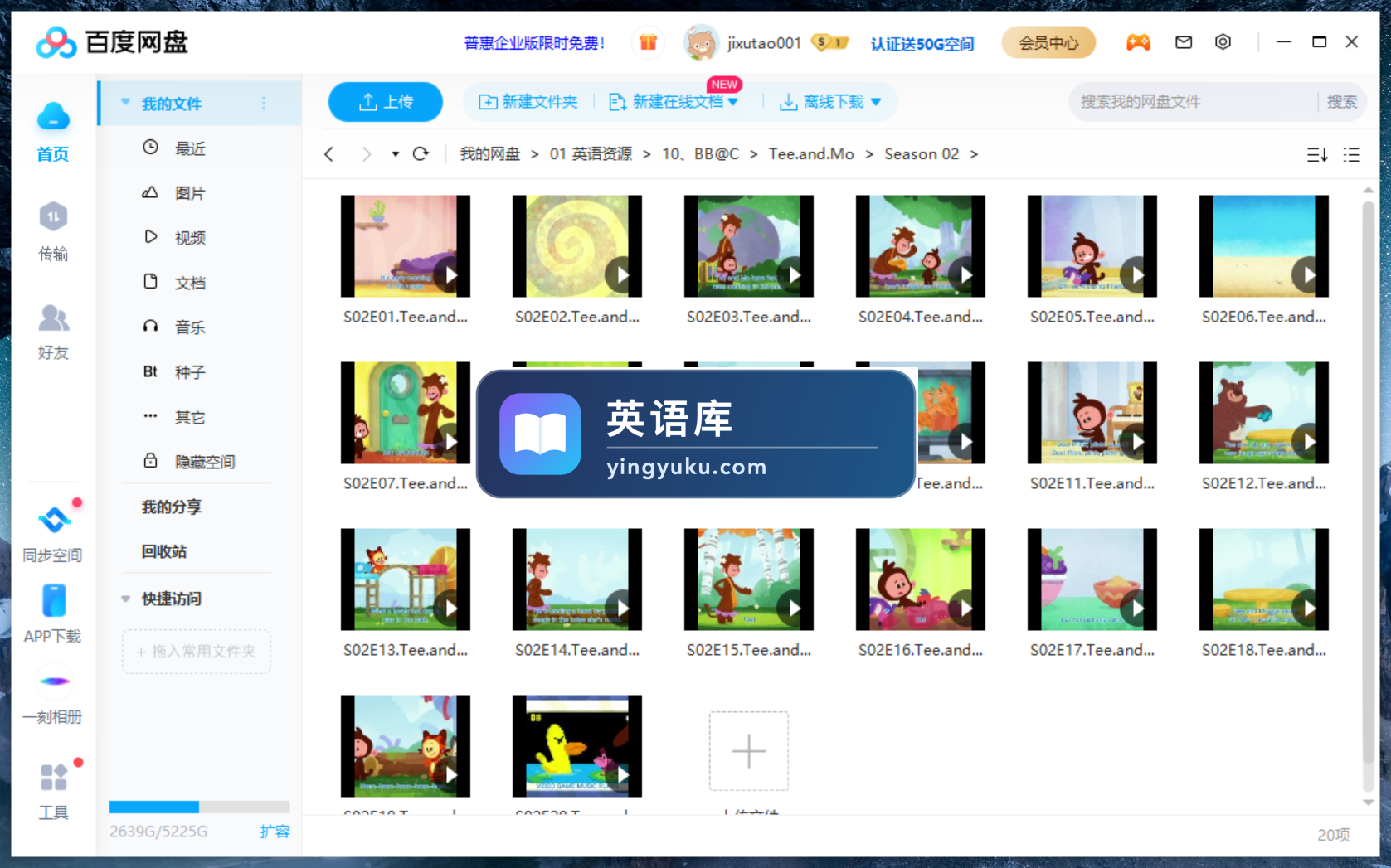Click 认证送50G空间 link

[922, 43]
